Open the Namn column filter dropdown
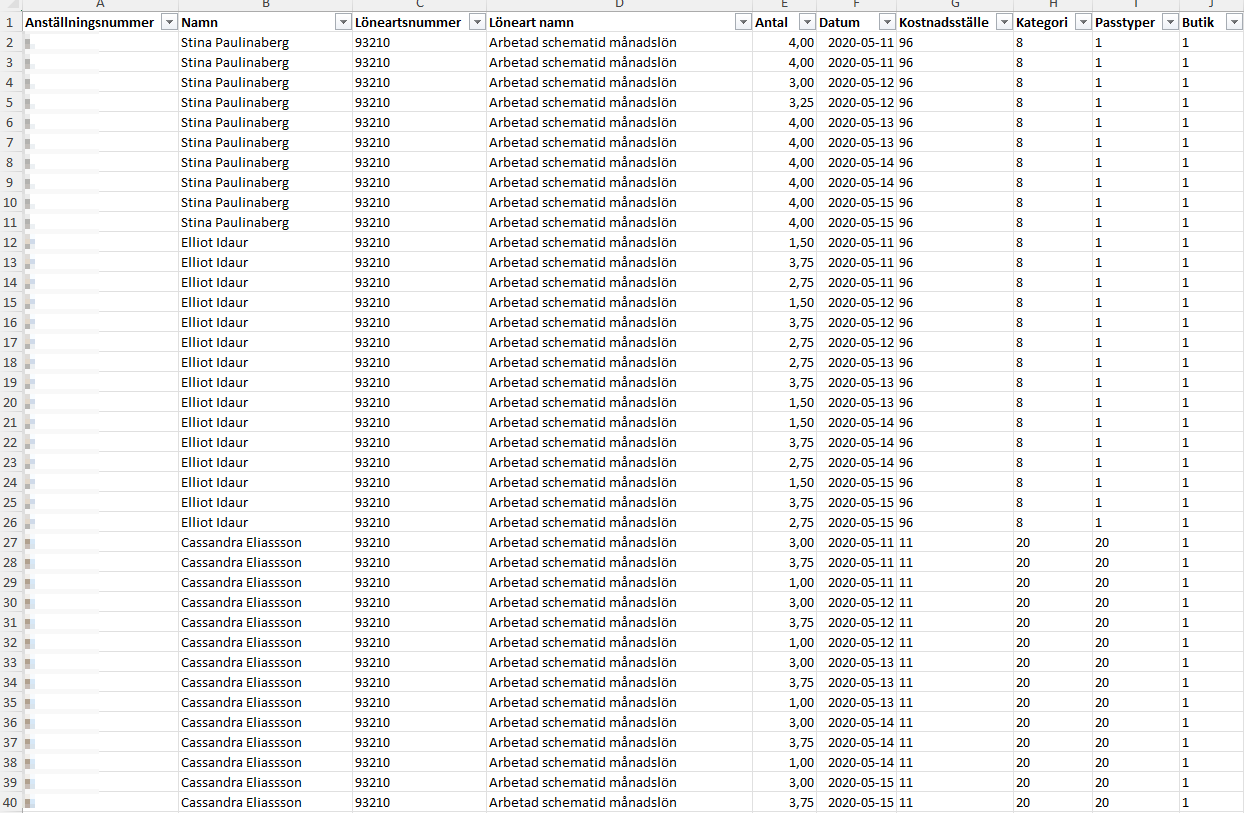The height and width of the screenshot is (813, 1244). click(x=342, y=22)
